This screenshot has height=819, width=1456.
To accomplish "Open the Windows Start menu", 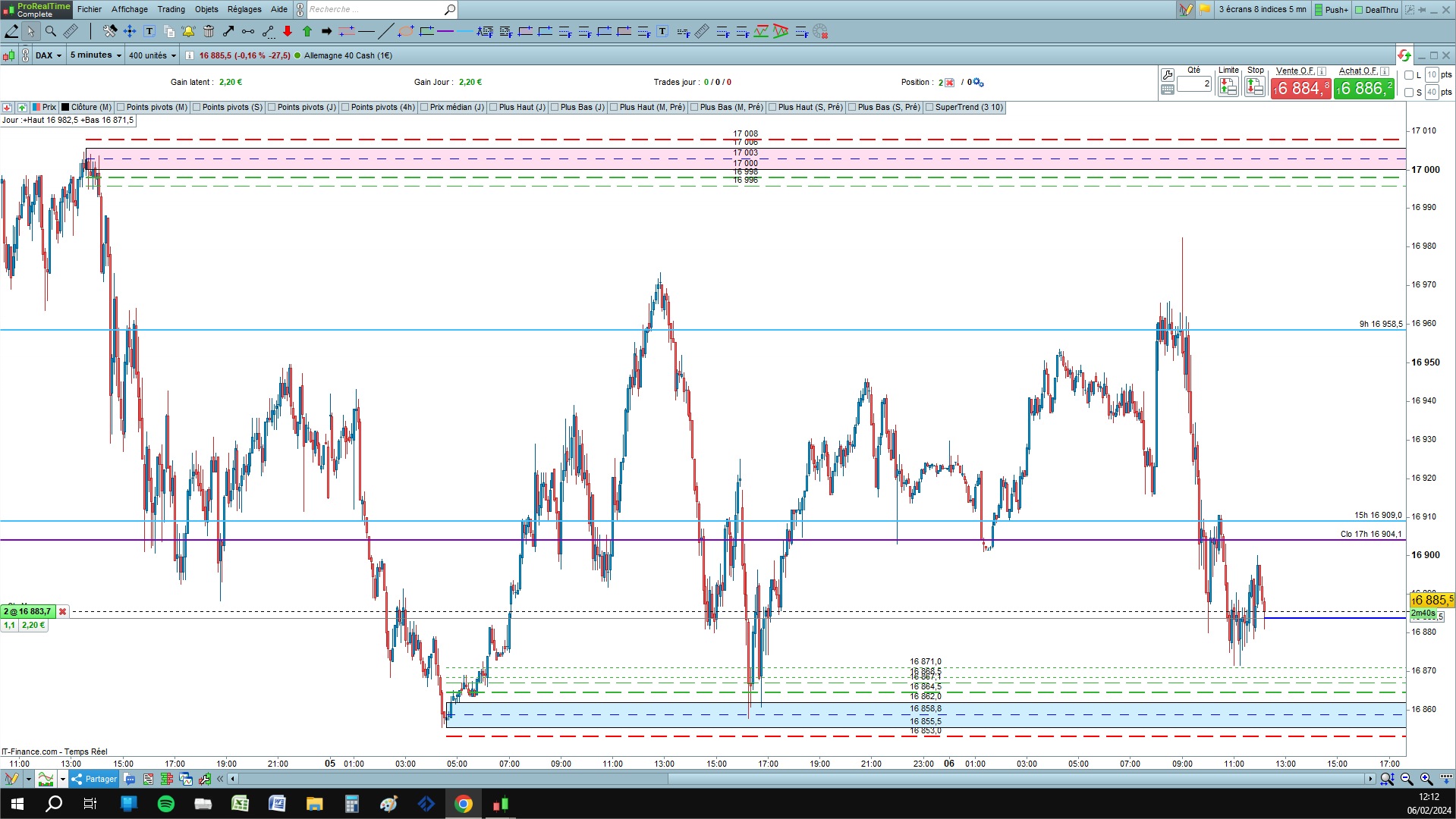I will (x=17, y=804).
